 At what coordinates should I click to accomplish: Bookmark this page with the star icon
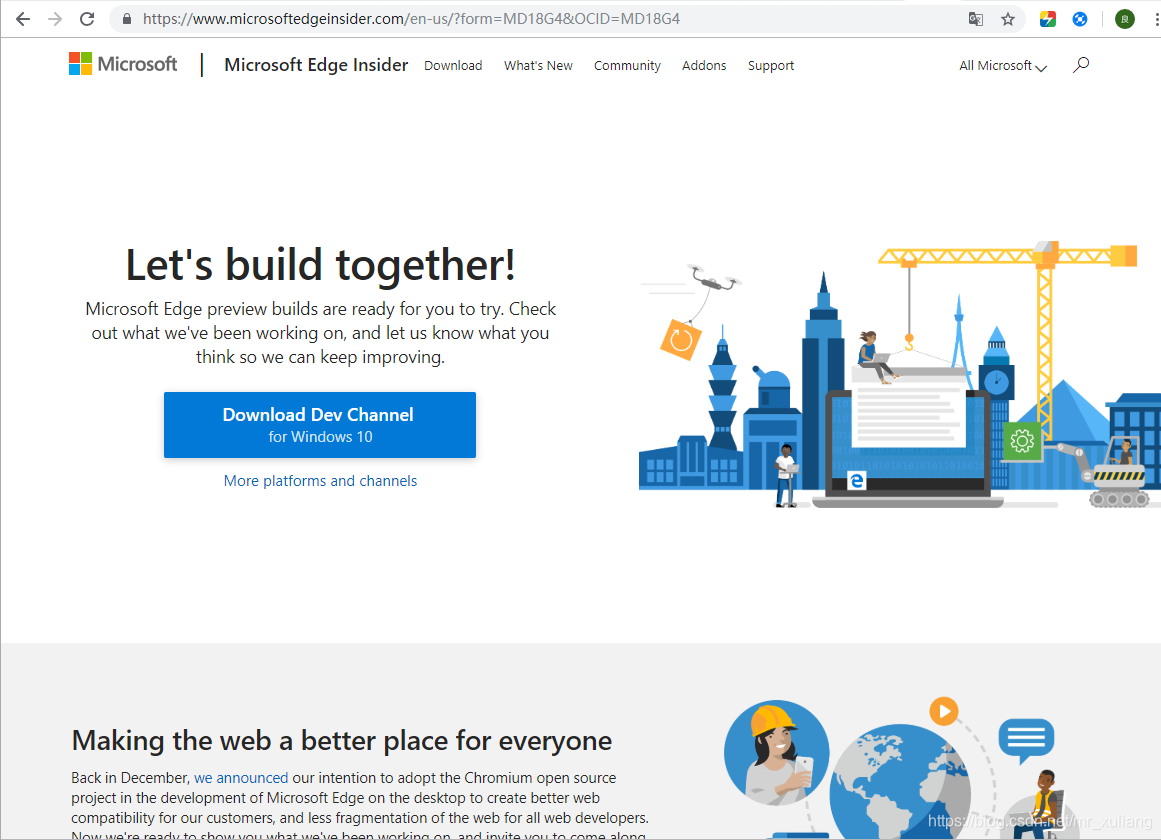(x=1008, y=19)
